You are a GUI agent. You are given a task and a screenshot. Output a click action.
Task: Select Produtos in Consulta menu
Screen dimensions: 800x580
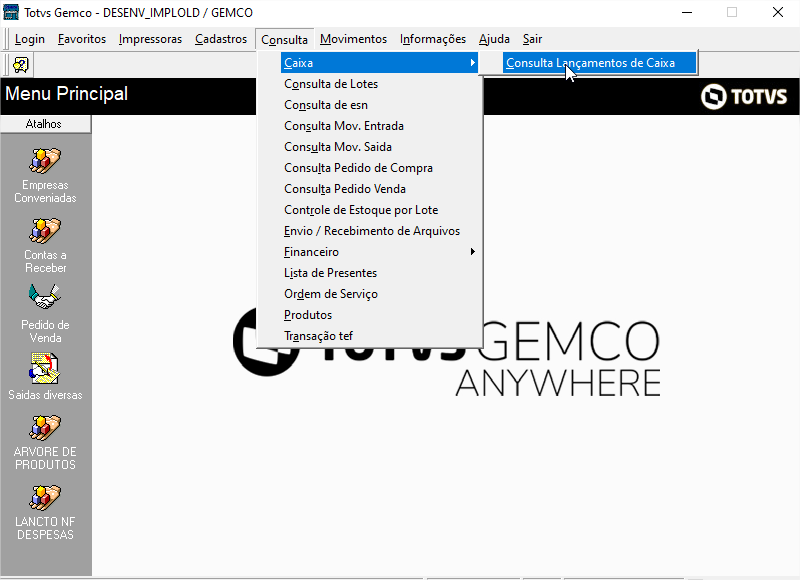380,315
